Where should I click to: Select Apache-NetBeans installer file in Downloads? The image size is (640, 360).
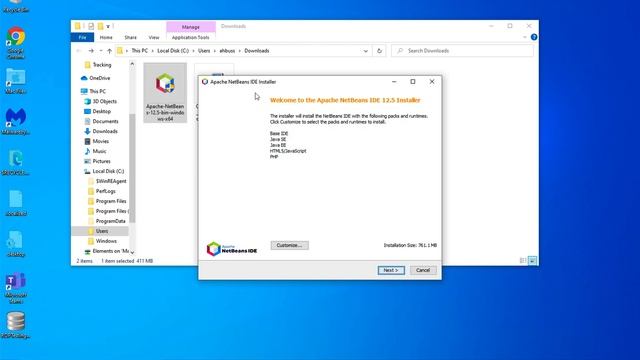[x=165, y=93]
